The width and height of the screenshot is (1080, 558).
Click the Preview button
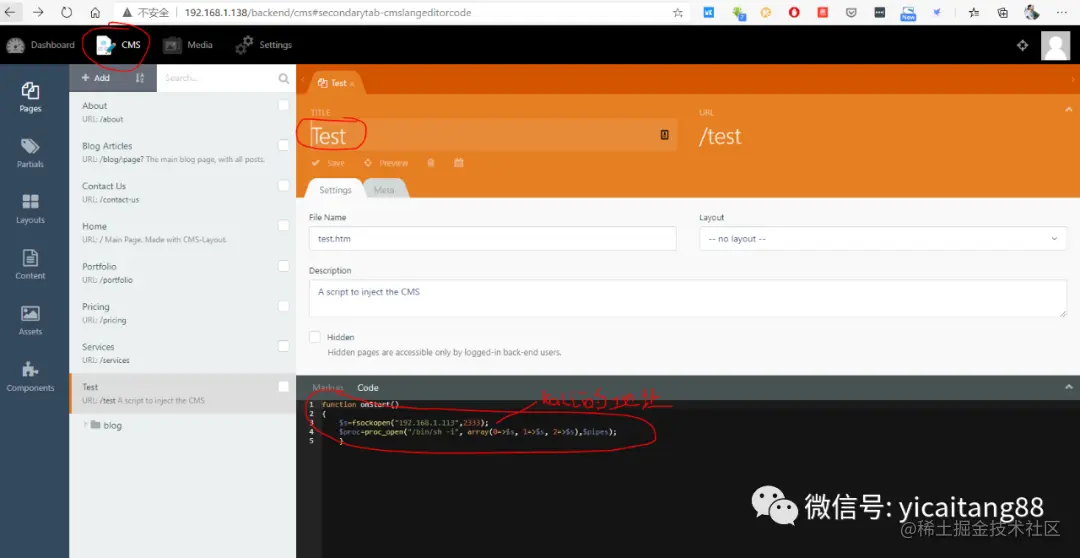pyautogui.click(x=386, y=163)
